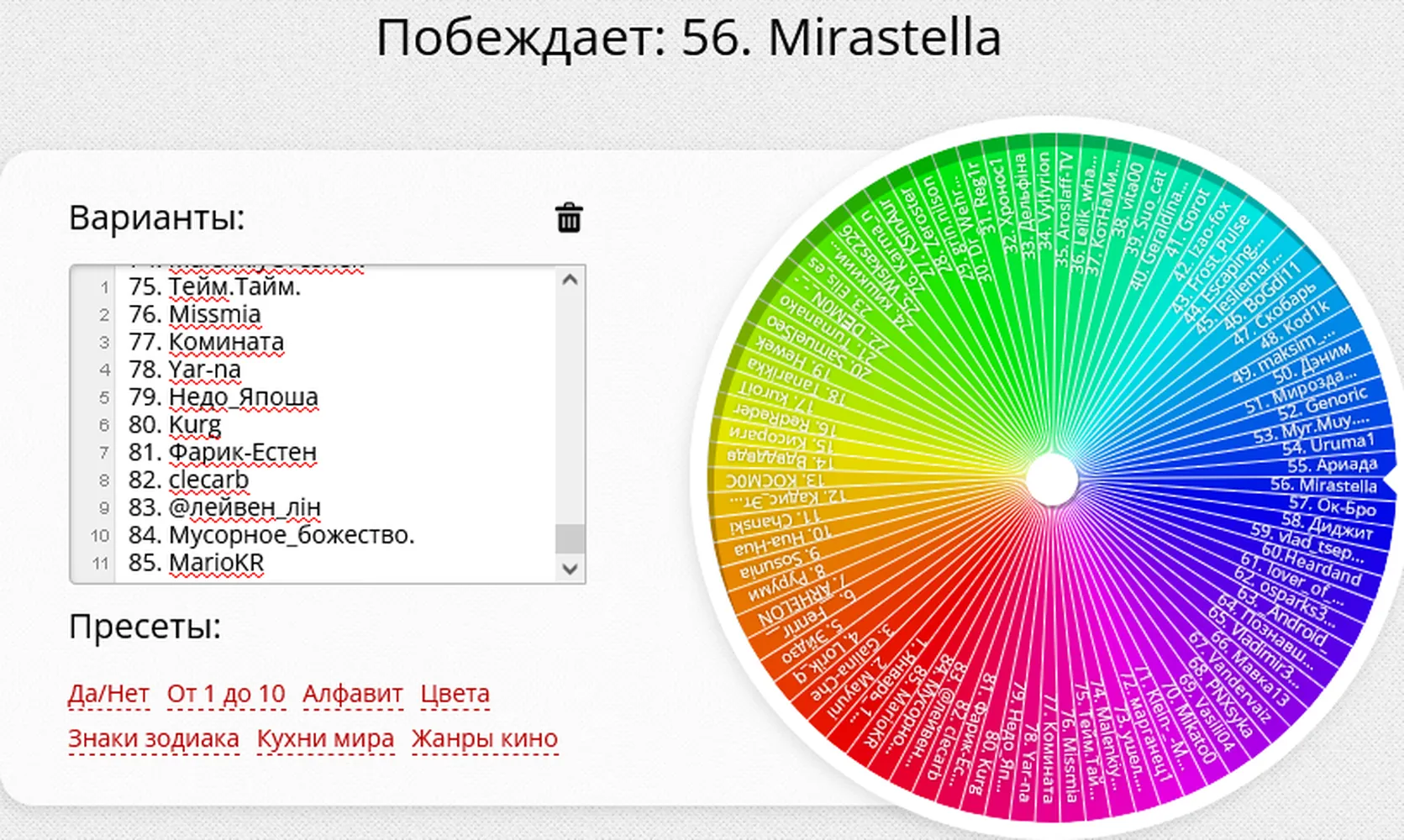The image size is (1404, 840).
Task: Click the 'Варианты:' heading
Action: (156, 218)
